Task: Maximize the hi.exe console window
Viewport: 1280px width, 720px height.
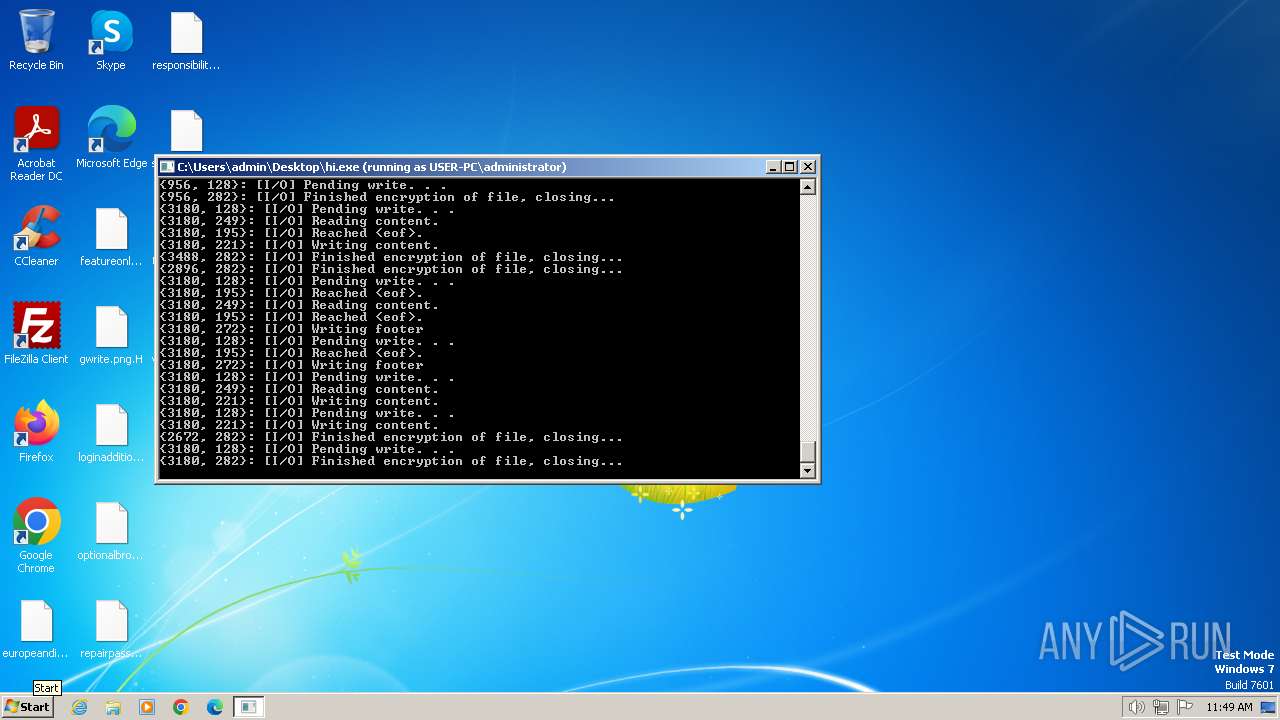Action: pyautogui.click(x=790, y=167)
